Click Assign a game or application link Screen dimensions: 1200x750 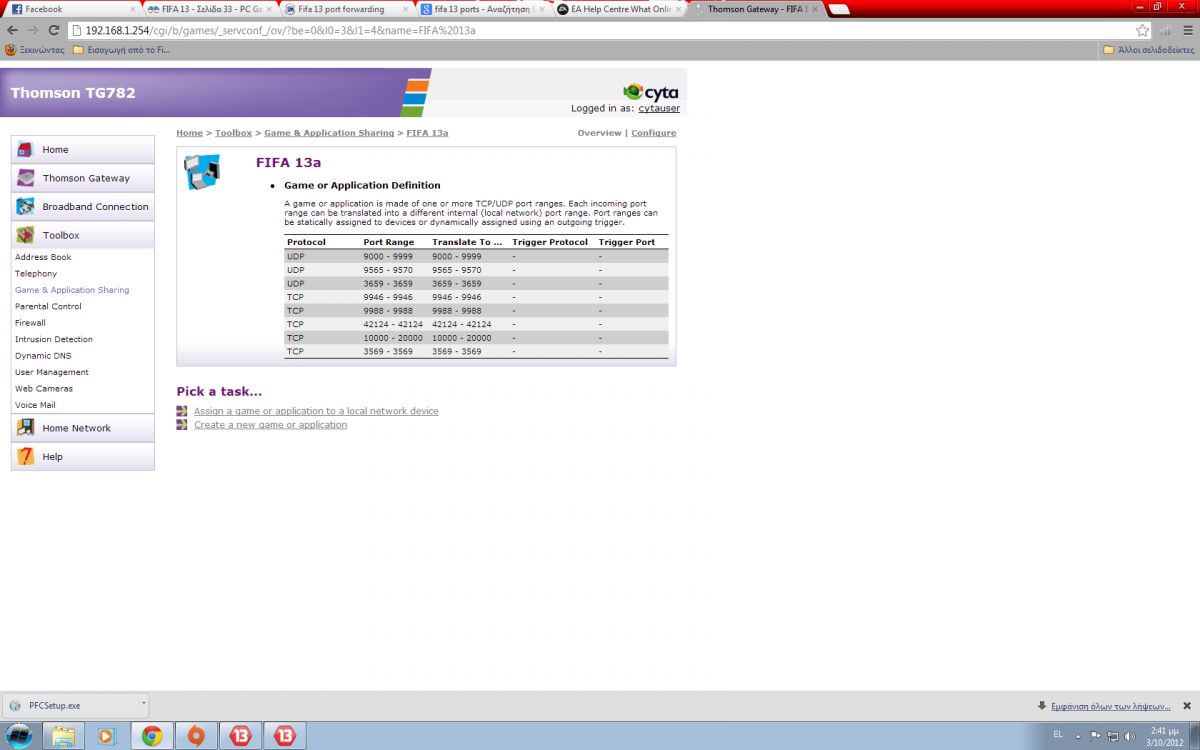coord(316,411)
